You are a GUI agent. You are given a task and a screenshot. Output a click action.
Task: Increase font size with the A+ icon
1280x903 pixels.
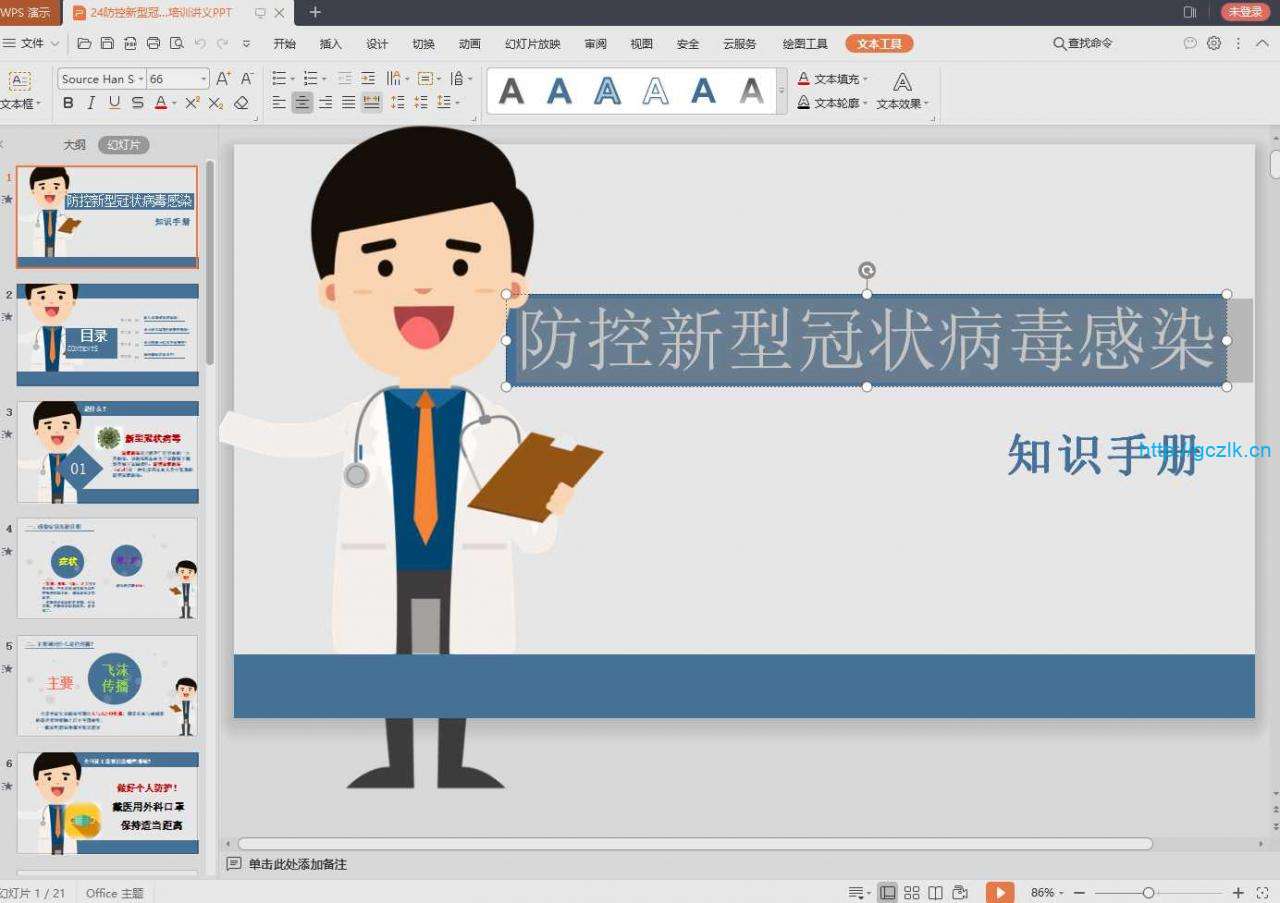point(223,78)
